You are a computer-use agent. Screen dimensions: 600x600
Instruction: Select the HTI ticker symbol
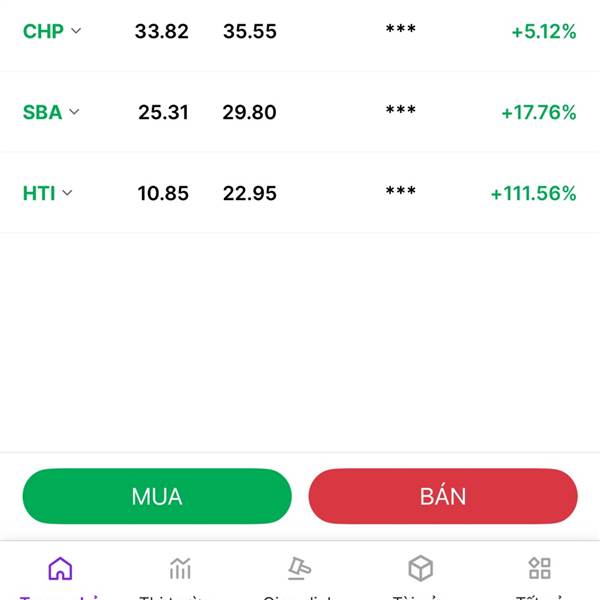tap(39, 193)
